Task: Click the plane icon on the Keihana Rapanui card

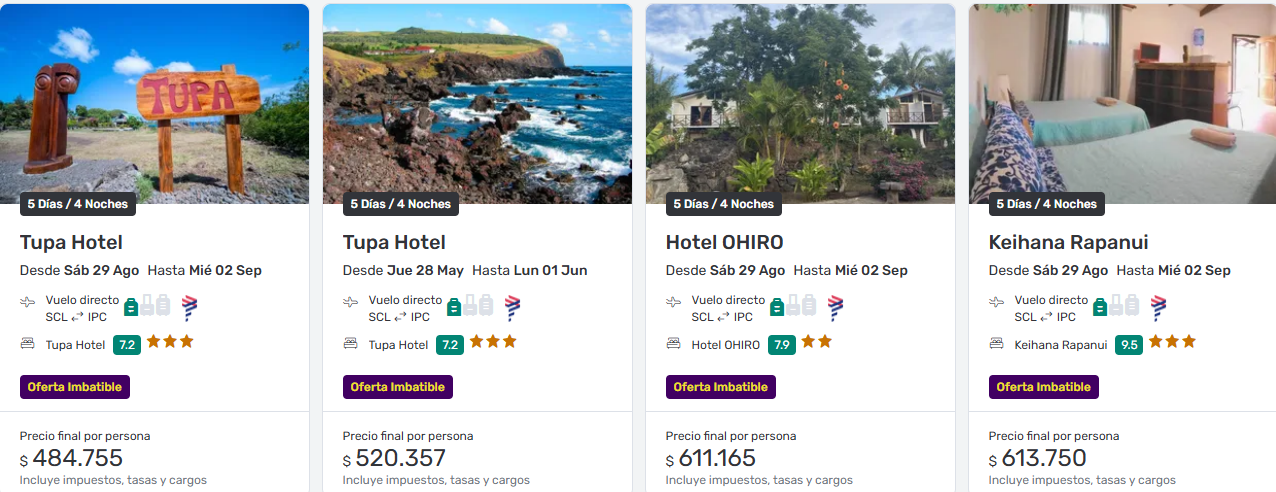Action: (997, 301)
